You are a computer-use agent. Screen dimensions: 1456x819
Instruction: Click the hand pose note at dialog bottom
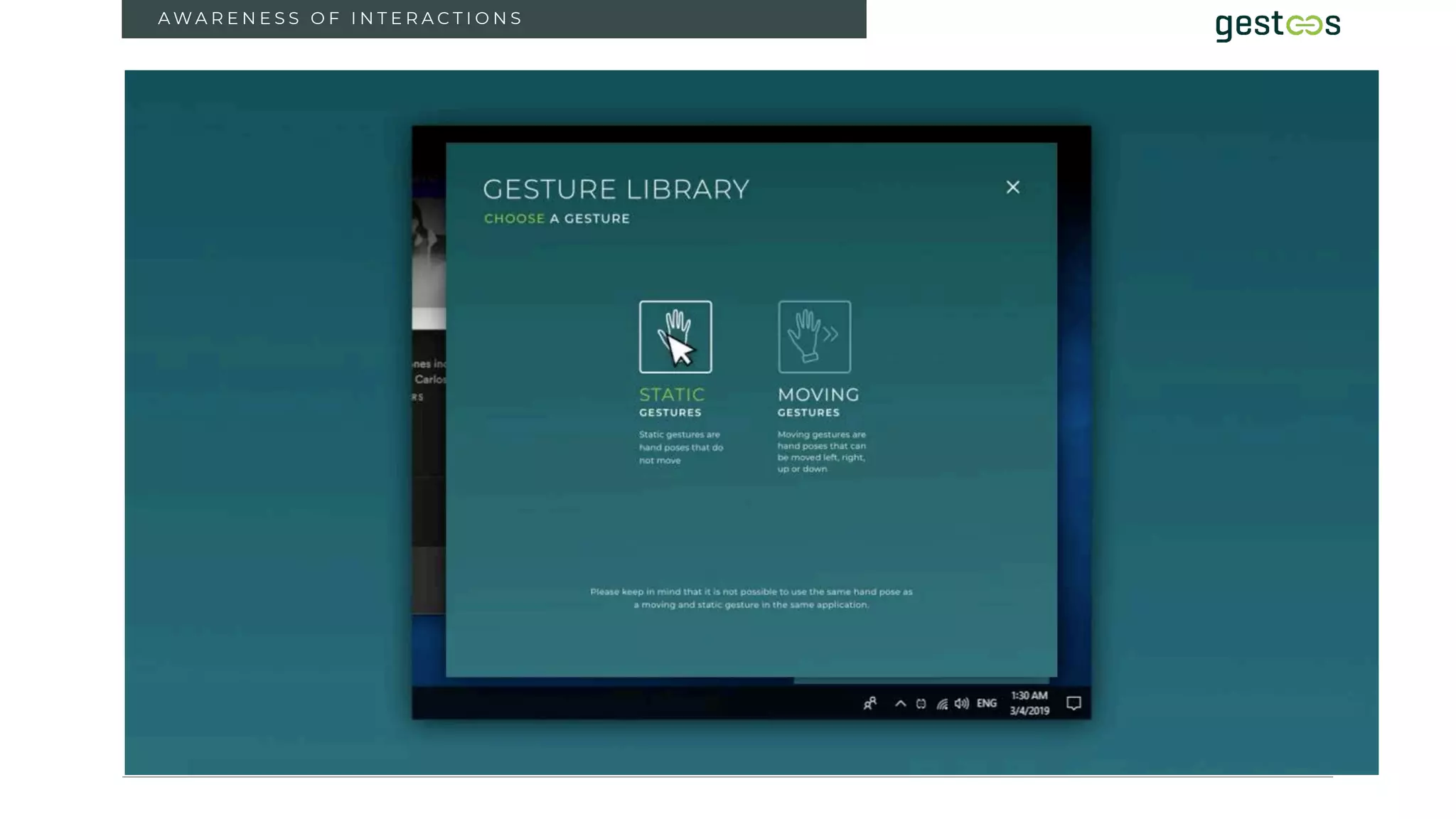point(751,598)
